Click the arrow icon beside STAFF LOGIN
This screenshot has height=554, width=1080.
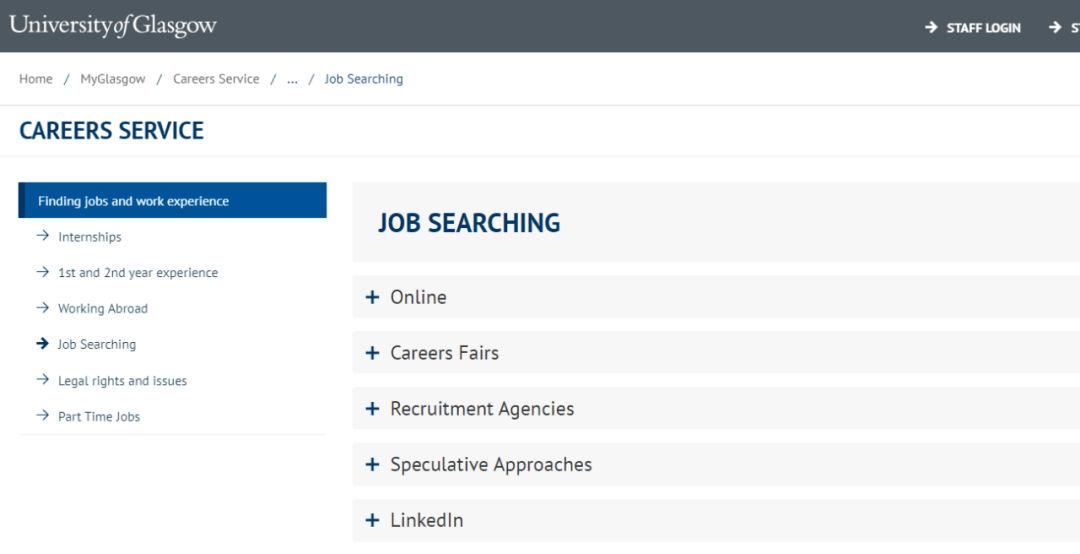[931, 28]
